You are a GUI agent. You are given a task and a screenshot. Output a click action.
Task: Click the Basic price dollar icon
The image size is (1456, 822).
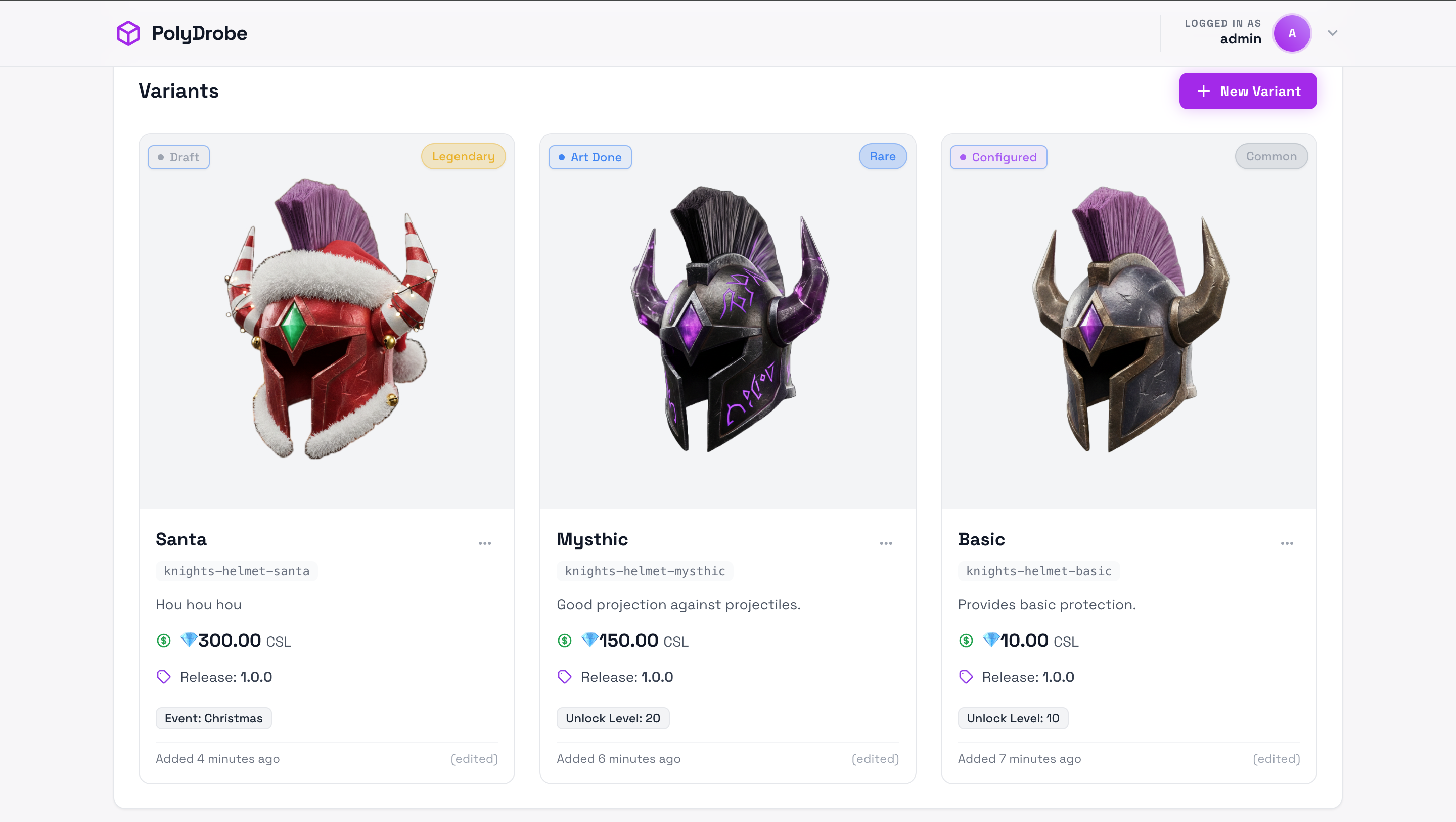click(x=966, y=641)
